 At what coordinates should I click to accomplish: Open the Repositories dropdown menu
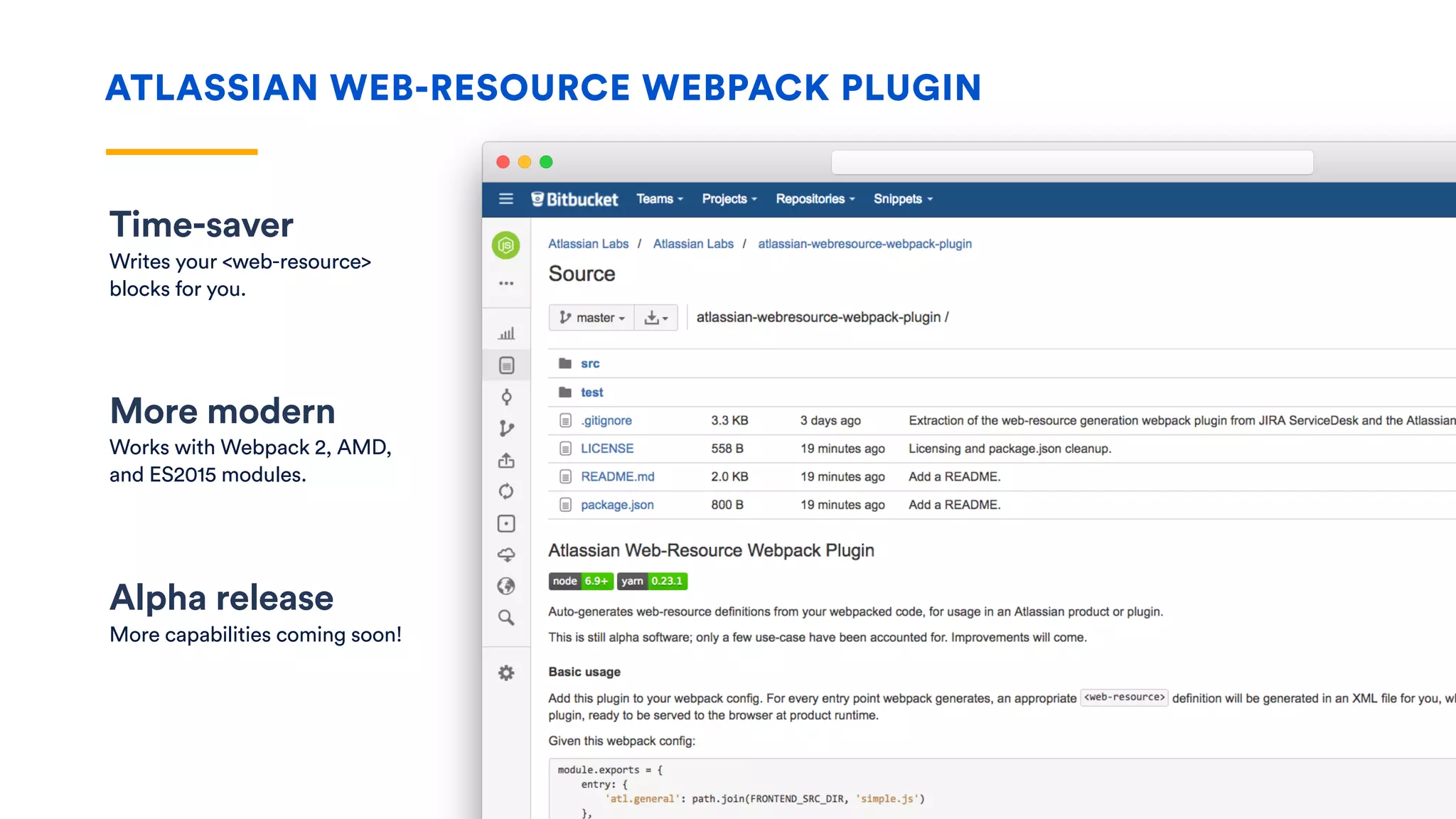pos(815,199)
